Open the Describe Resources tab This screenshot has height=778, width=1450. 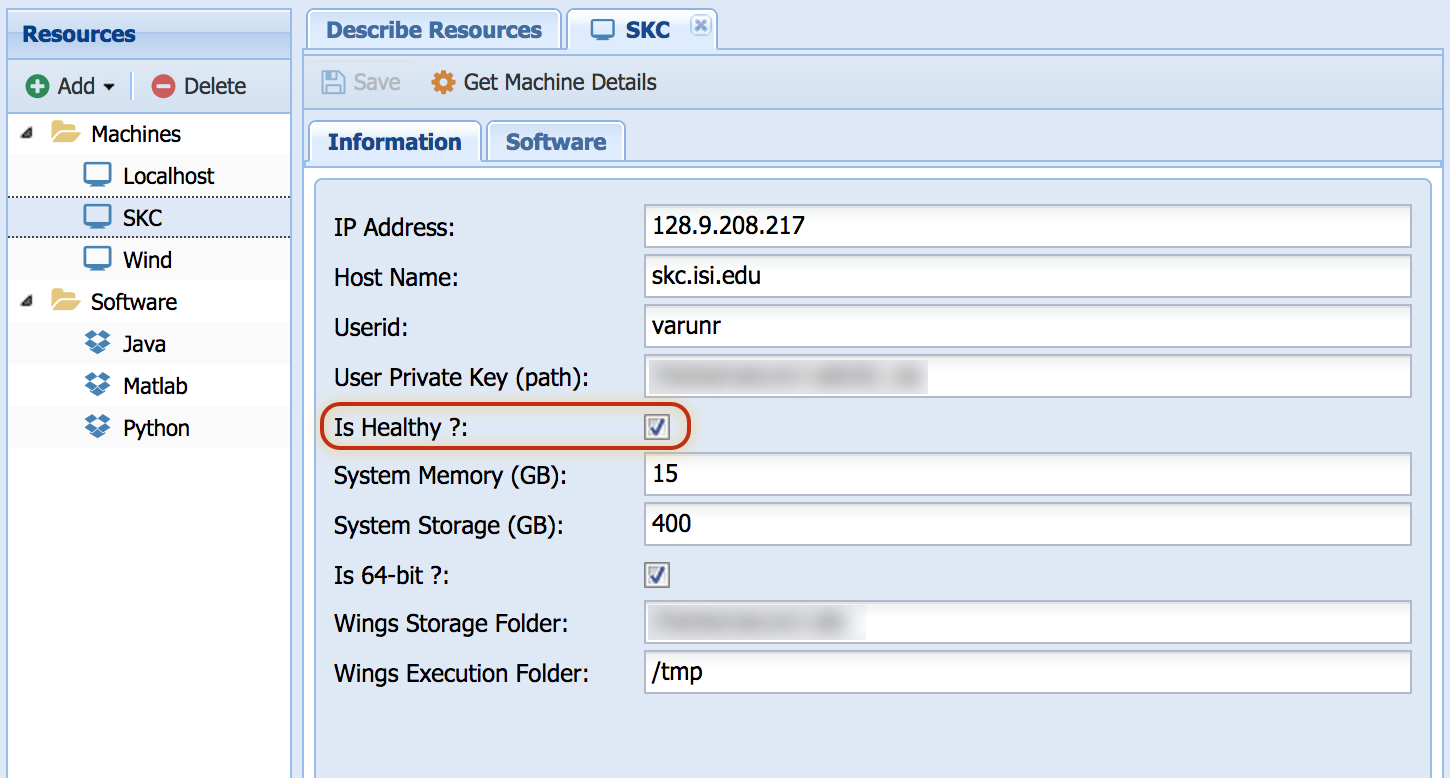[434, 30]
